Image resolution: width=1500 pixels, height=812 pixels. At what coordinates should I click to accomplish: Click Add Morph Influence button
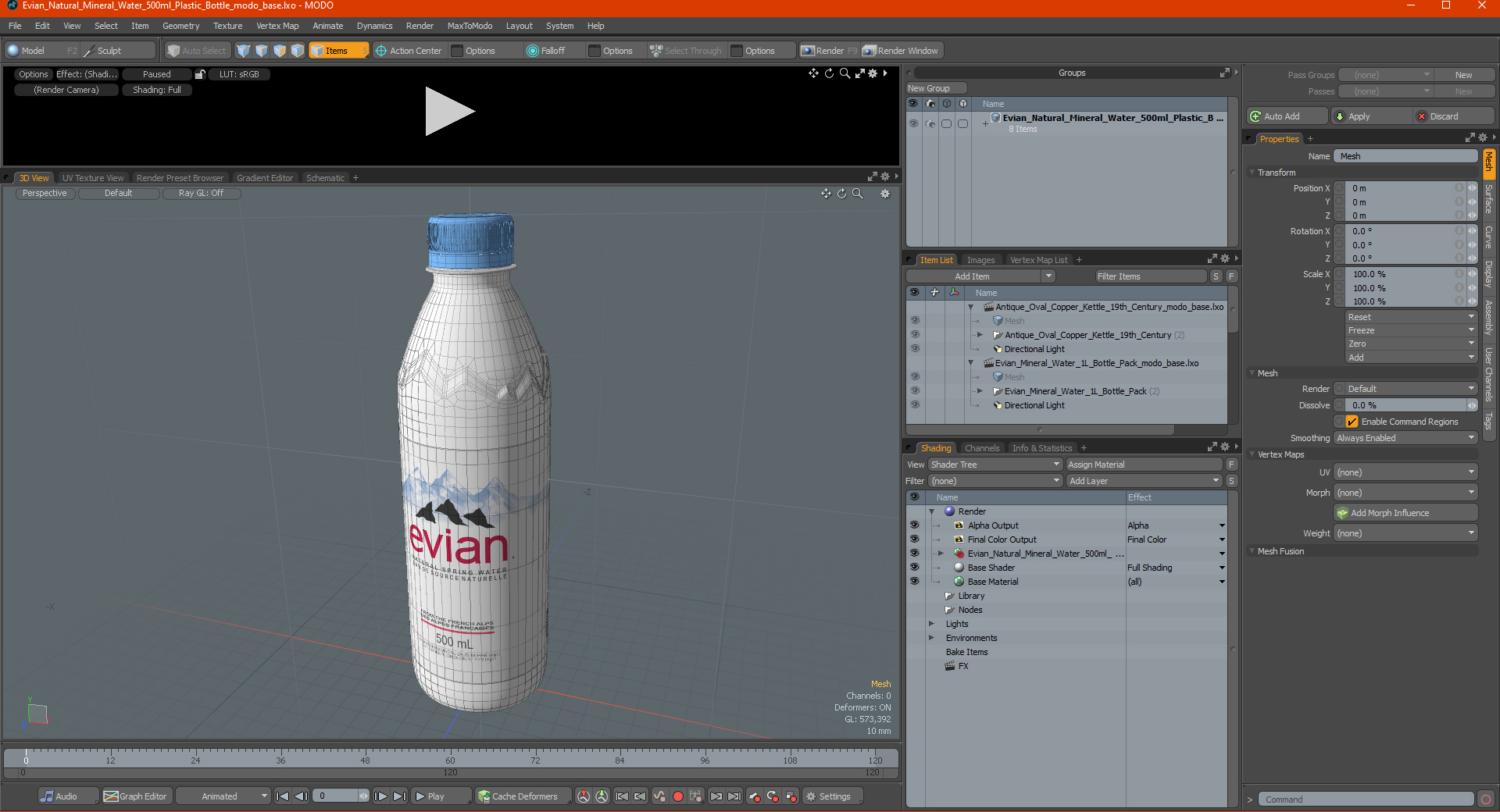tap(1405, 513)
